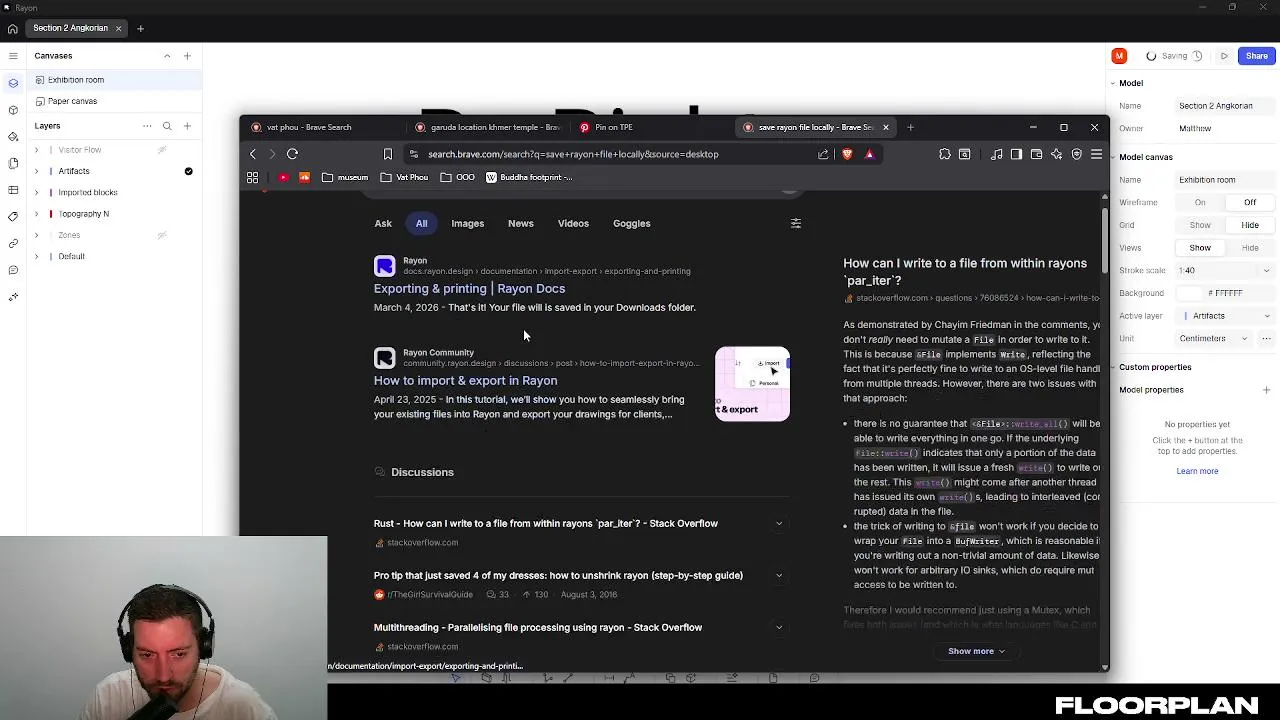Add a new layer with plus icon
The width and height of the screenshot is (1280, 720).
(187, 126)
